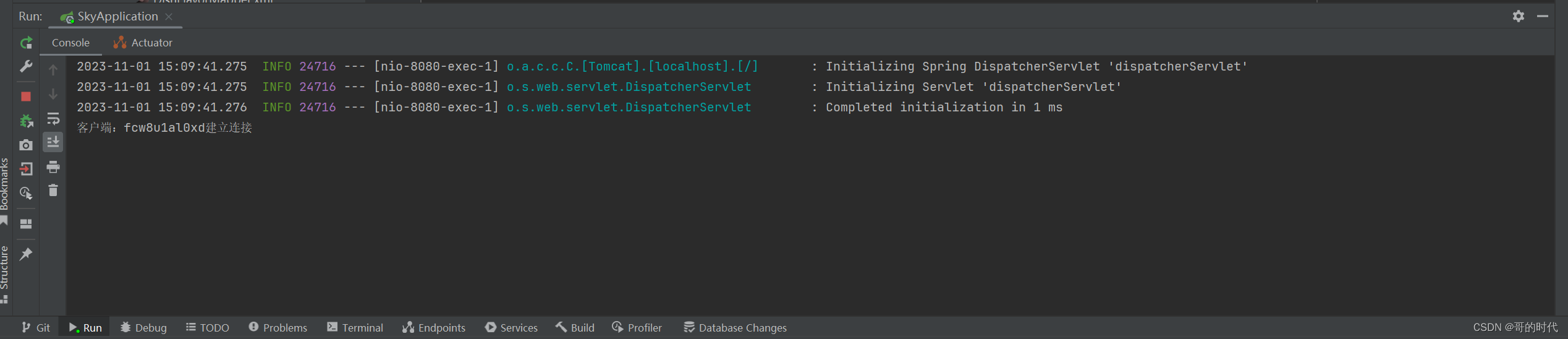Open the Git tool window
This screenshot has width=1568, height=339.
36,328
